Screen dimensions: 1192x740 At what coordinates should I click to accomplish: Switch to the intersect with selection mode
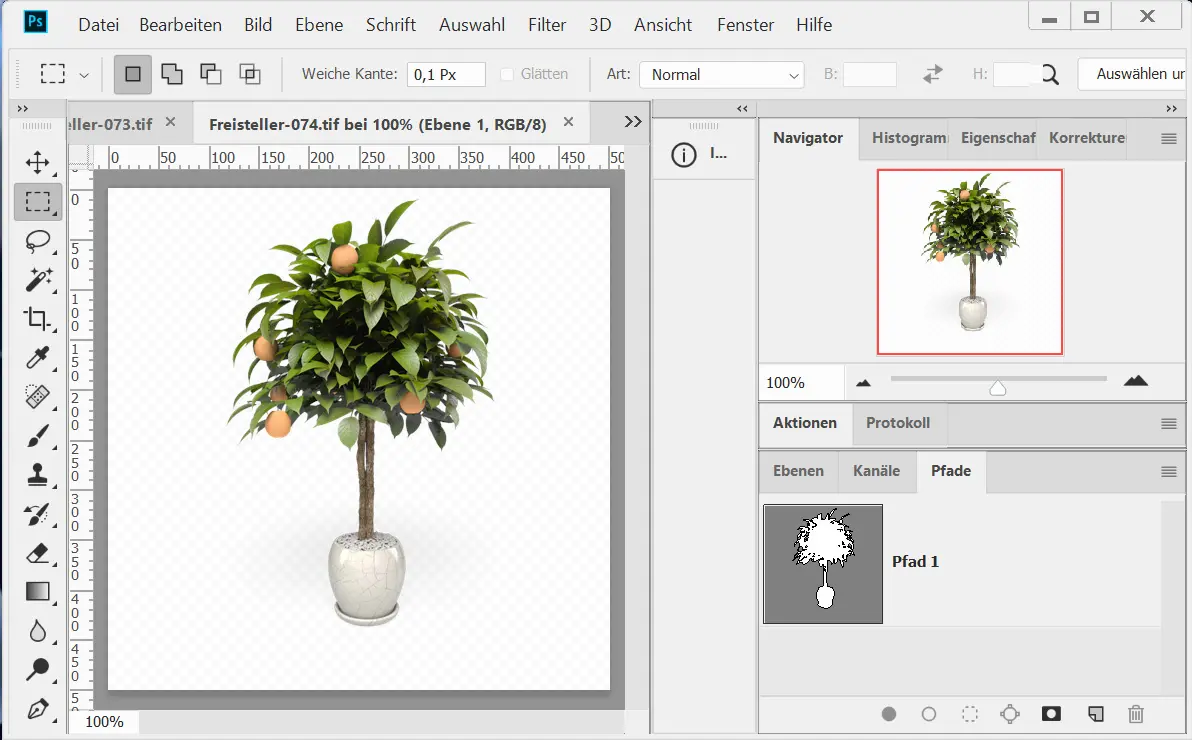pos(249,74)
